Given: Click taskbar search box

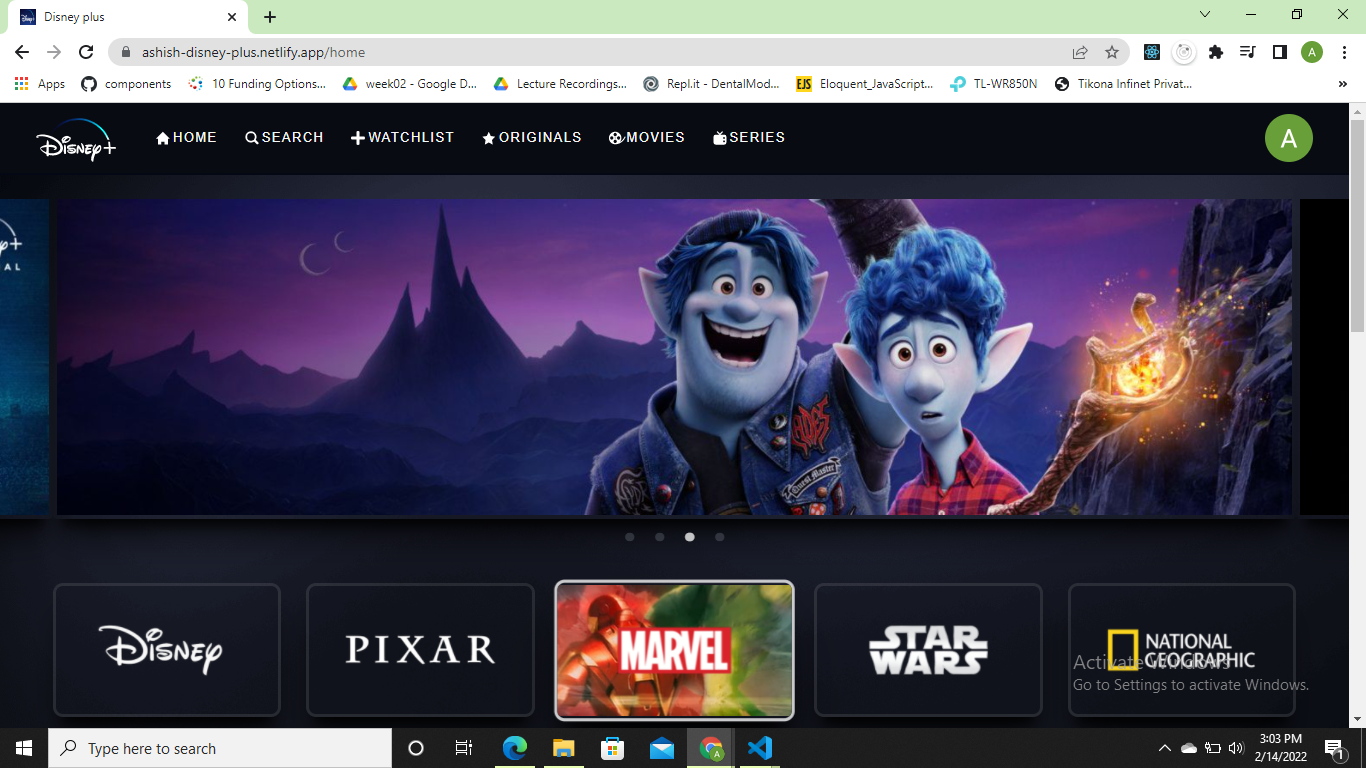Looking at the screenshot, I should pos(220,748).
